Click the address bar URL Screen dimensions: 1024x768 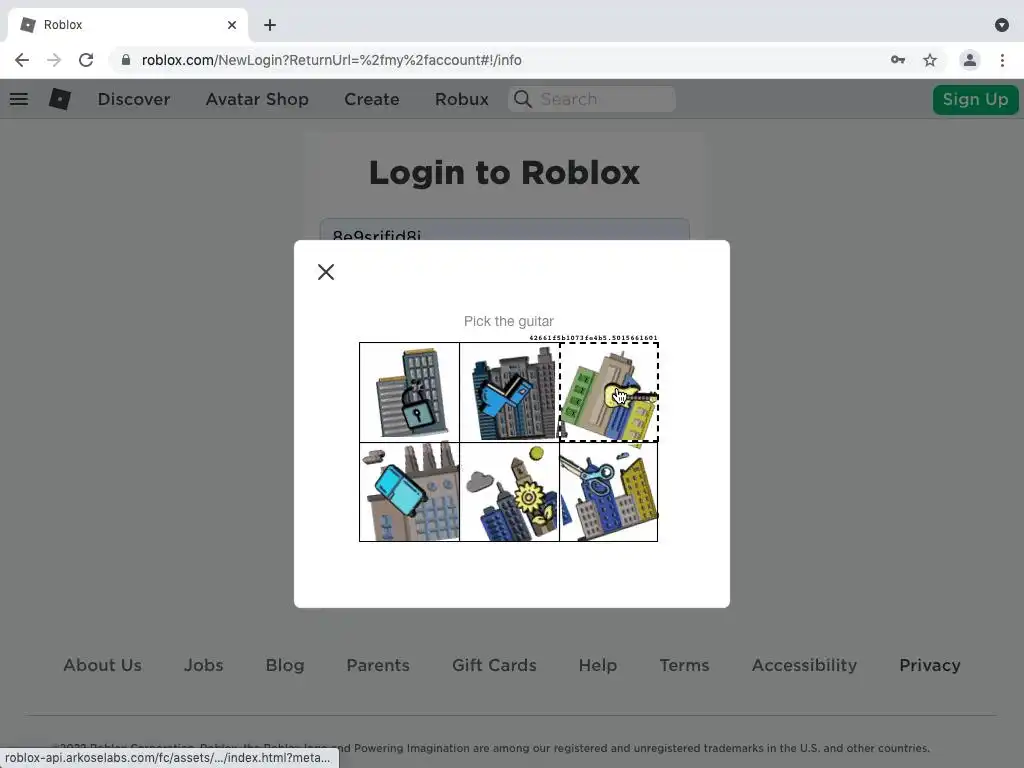coord(331,60)
